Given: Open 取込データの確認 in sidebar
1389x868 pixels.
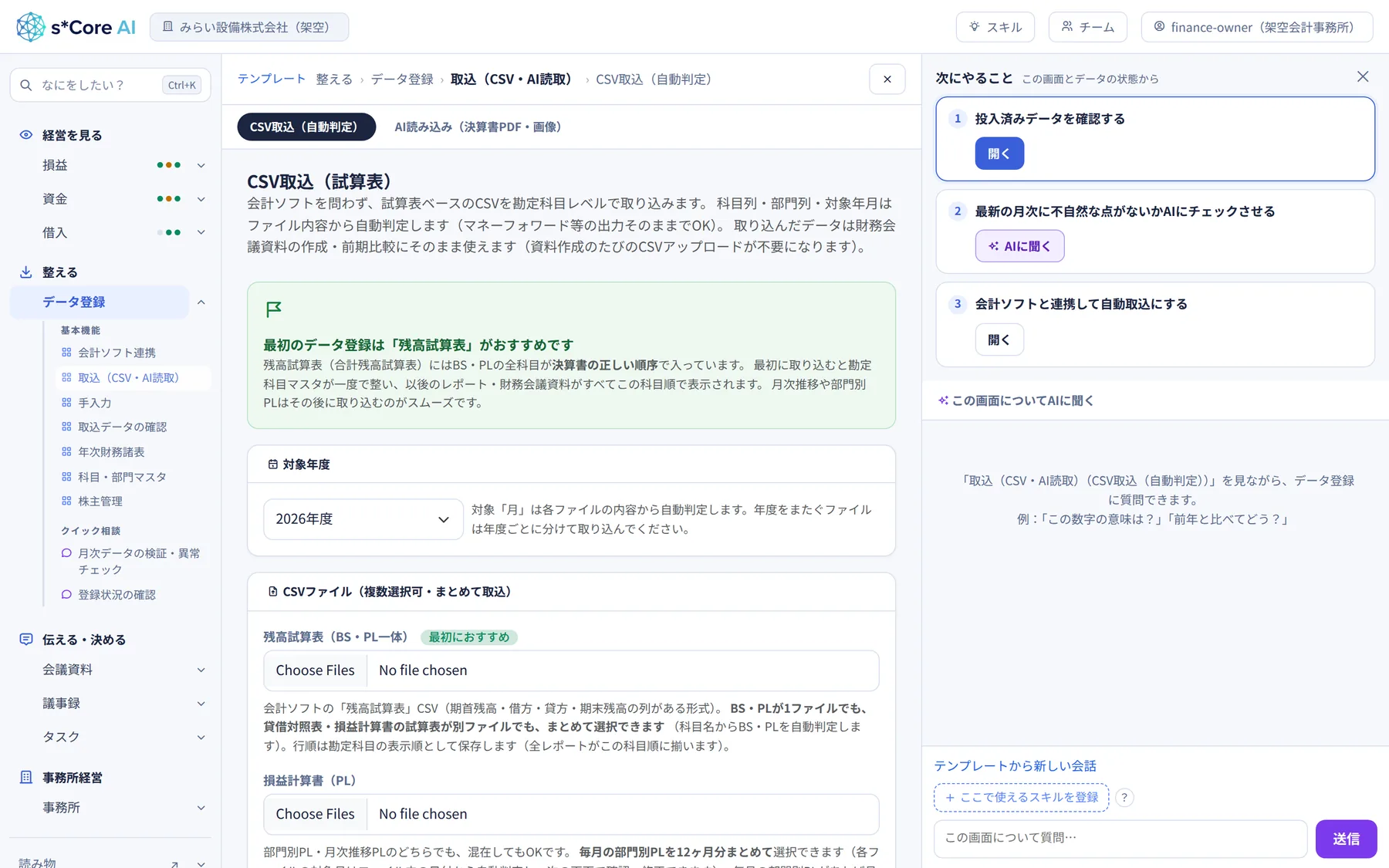Looking at the screenshot, I should (122, 427).
